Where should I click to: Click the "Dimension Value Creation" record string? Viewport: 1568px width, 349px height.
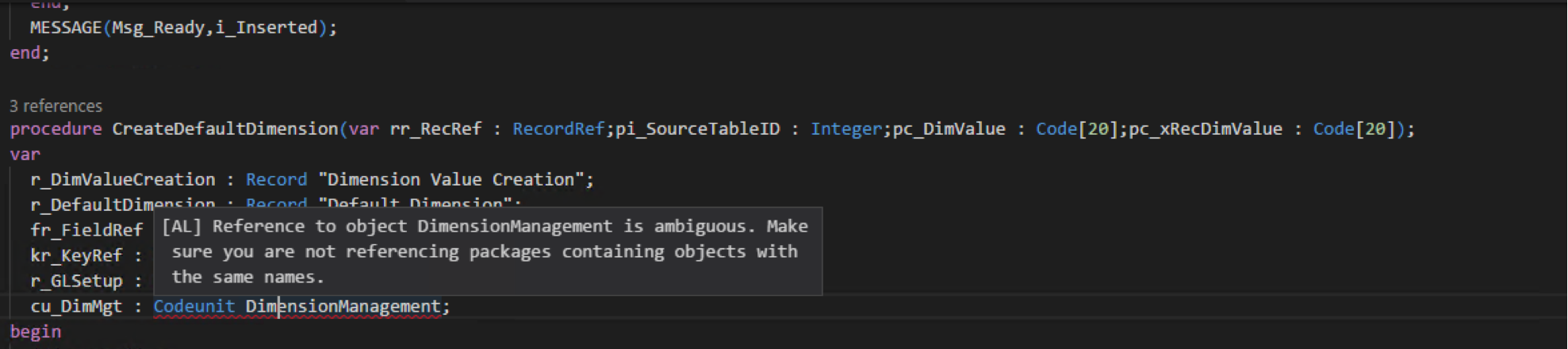pos(450,180)
